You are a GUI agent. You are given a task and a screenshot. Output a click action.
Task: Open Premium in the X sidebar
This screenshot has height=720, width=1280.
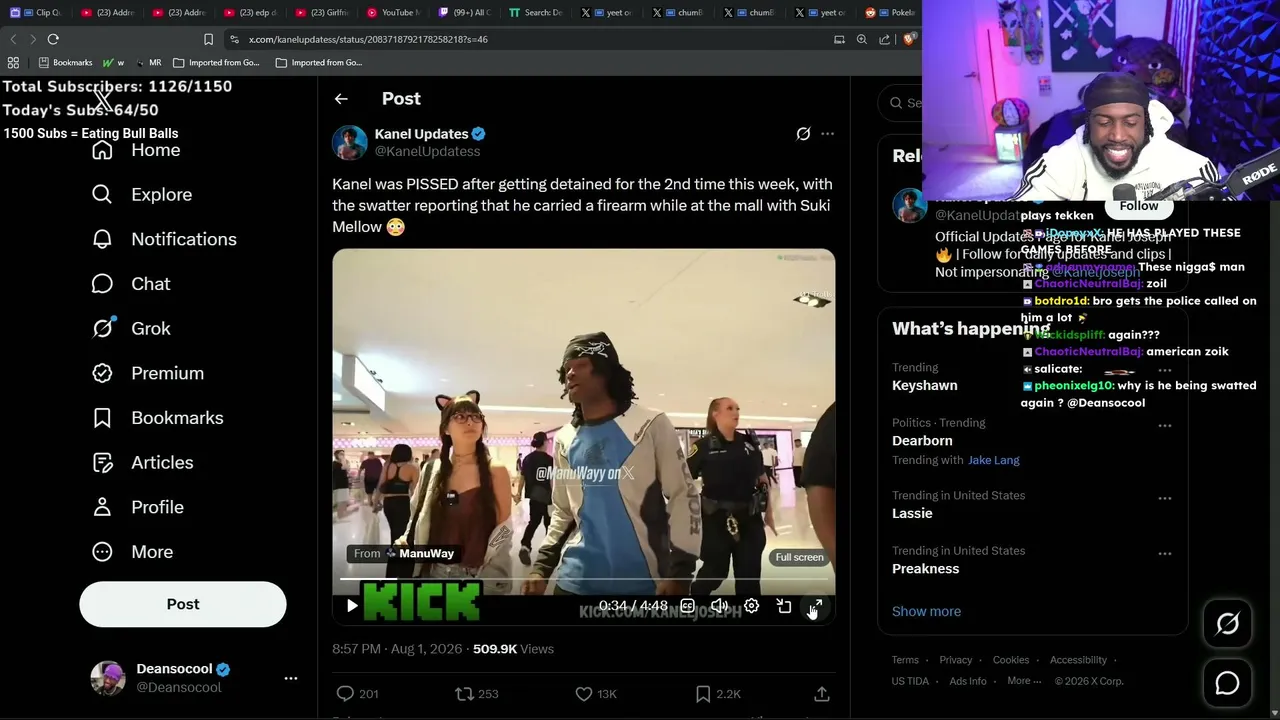(x=147, y=373)
